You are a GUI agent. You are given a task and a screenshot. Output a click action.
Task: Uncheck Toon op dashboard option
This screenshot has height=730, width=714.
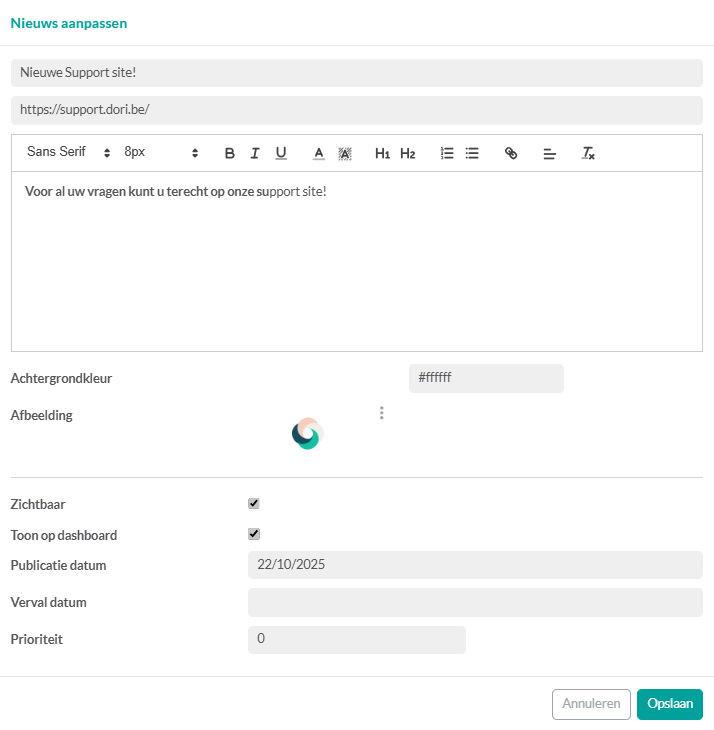(254, 534)
